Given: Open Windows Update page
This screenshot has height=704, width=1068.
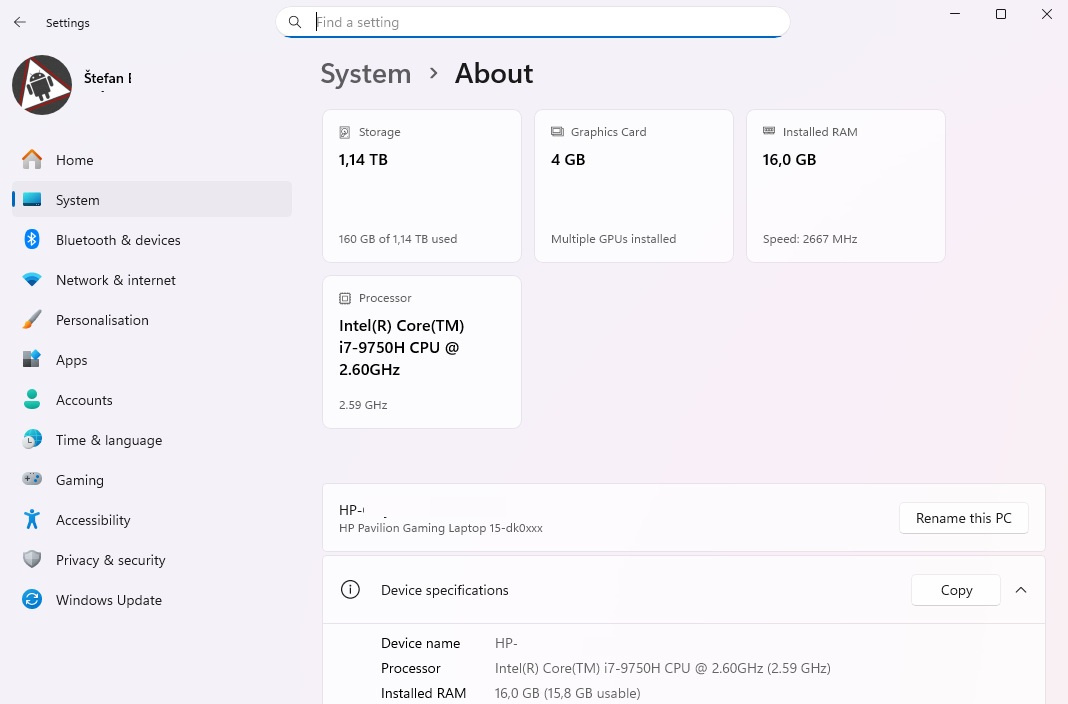Looking at the screenshot, I should point(152,600).
